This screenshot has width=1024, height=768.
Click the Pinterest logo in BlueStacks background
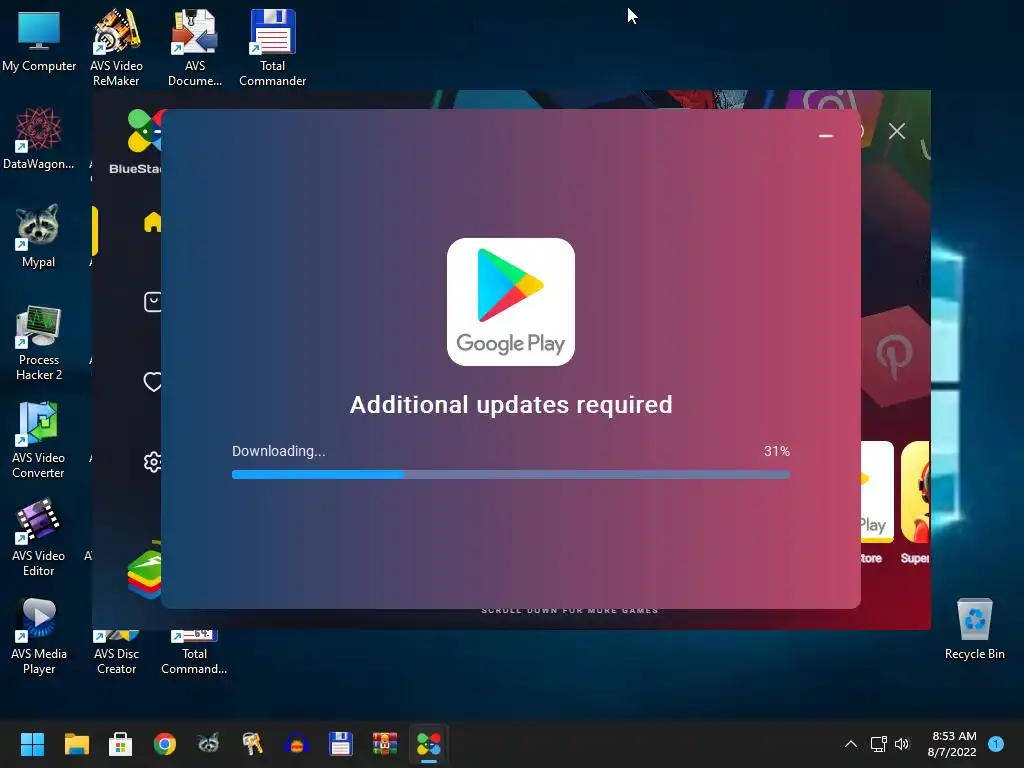coord(894,356)
